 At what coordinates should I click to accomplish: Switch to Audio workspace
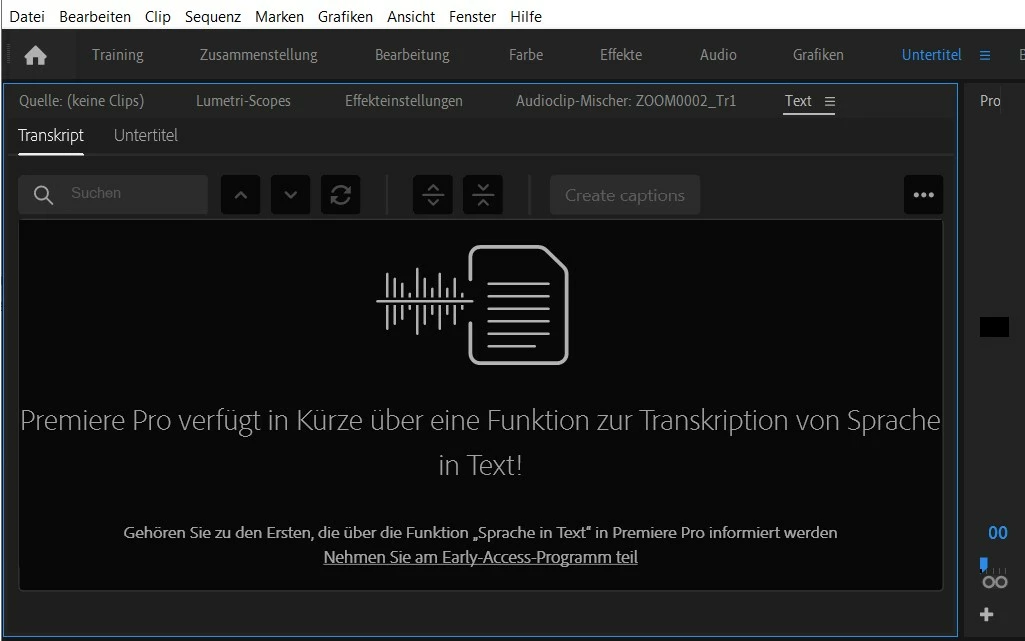pos(718,55)
